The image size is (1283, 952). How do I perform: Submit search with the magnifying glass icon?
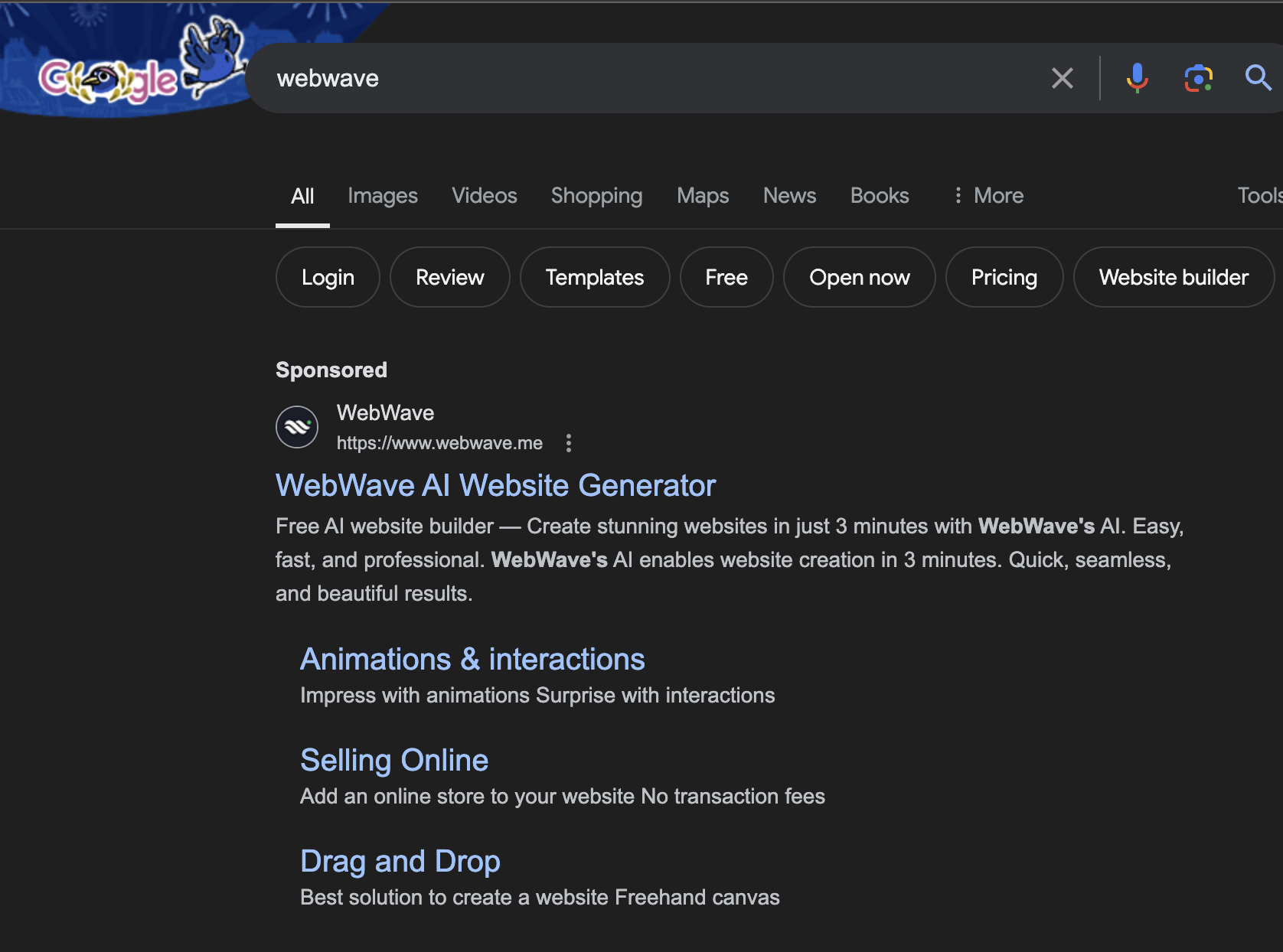(x=1258, y=78)
